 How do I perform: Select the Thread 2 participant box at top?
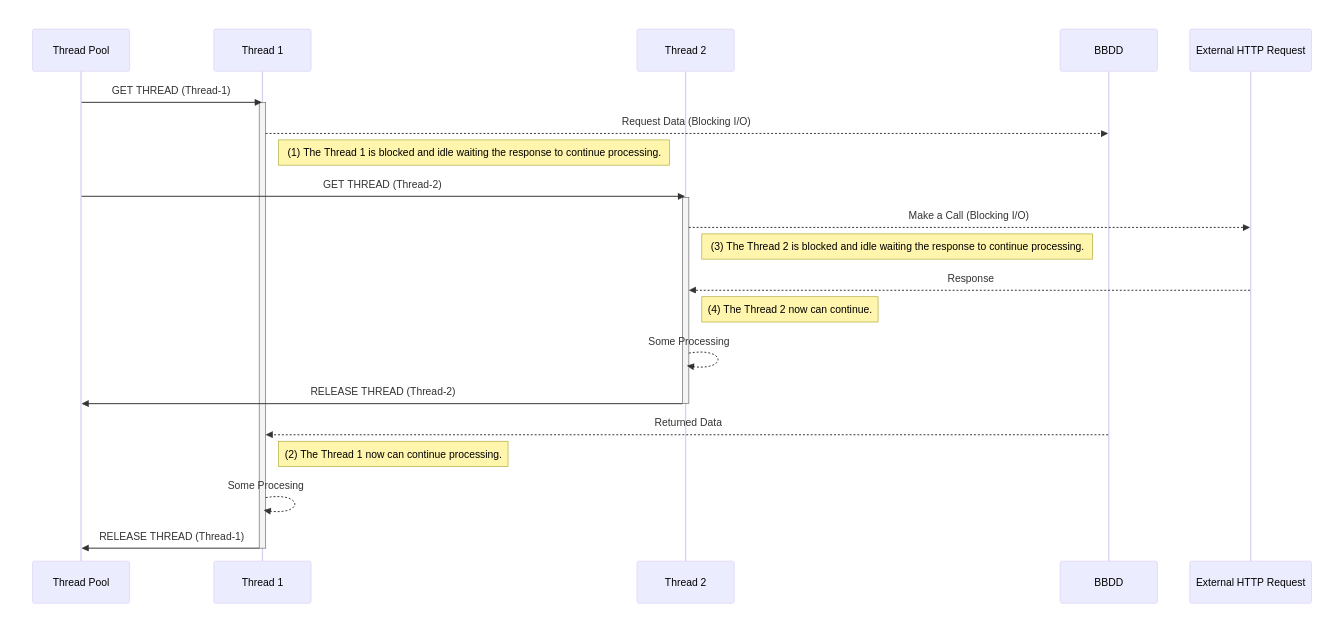click(685, 50)
